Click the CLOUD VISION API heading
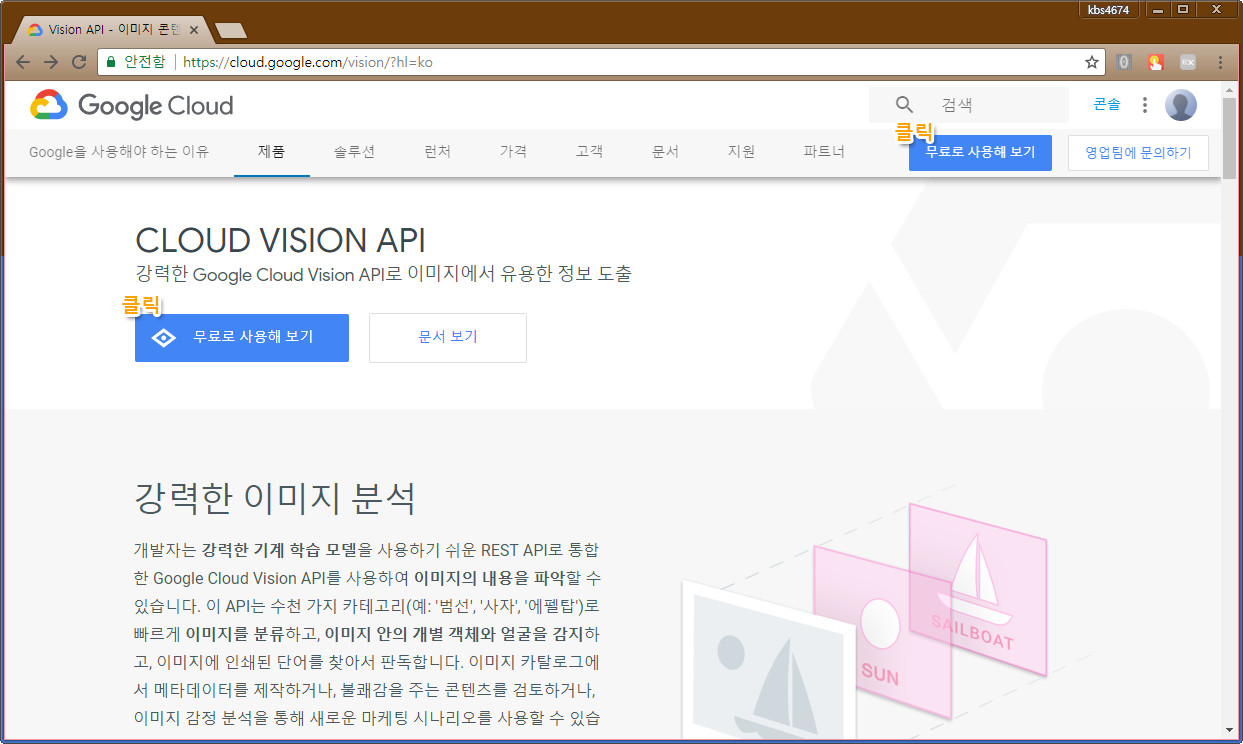1243x744 pixels. 280,240
